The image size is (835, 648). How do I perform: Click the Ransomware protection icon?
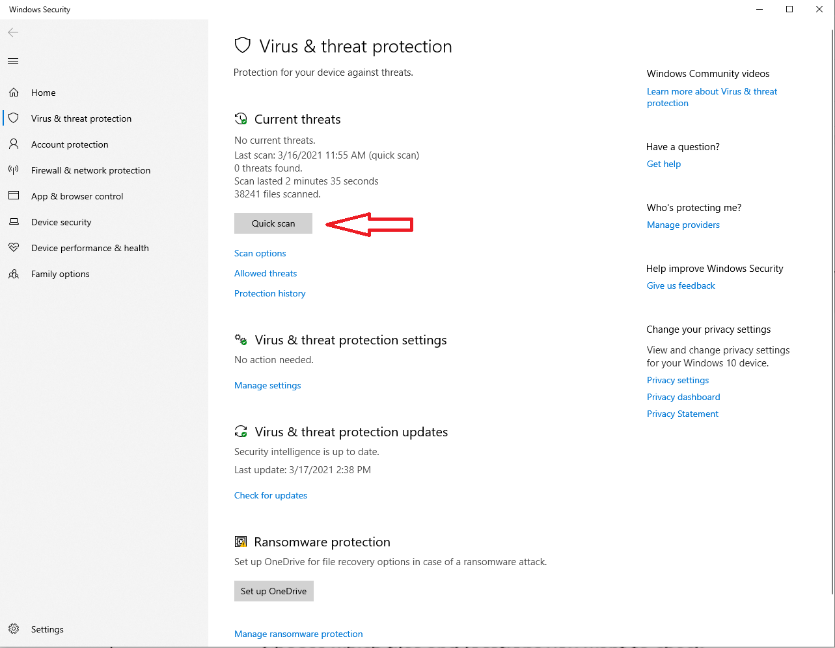tap(241, 542)
